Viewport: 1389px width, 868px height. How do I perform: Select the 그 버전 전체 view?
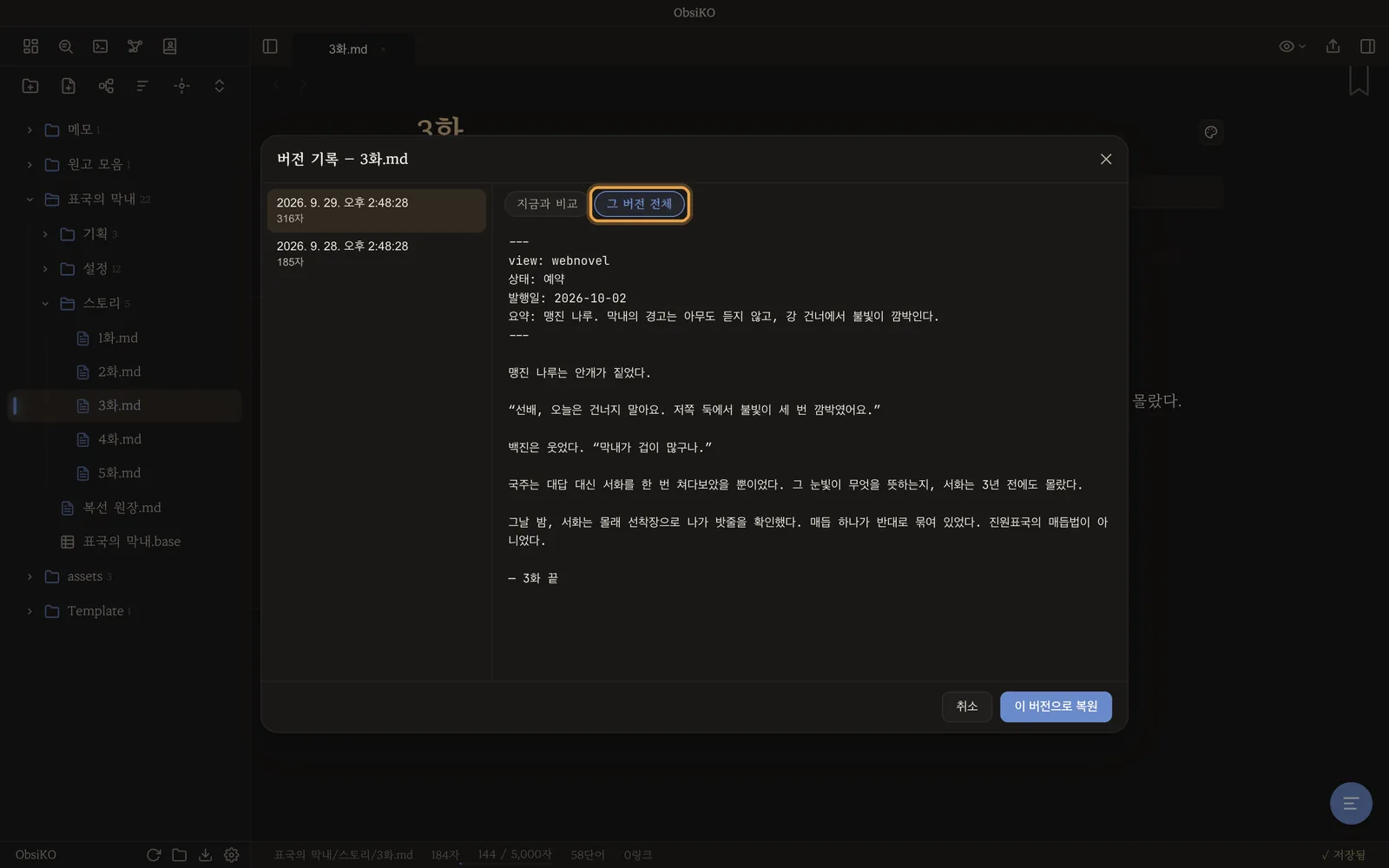pos(640,204)
